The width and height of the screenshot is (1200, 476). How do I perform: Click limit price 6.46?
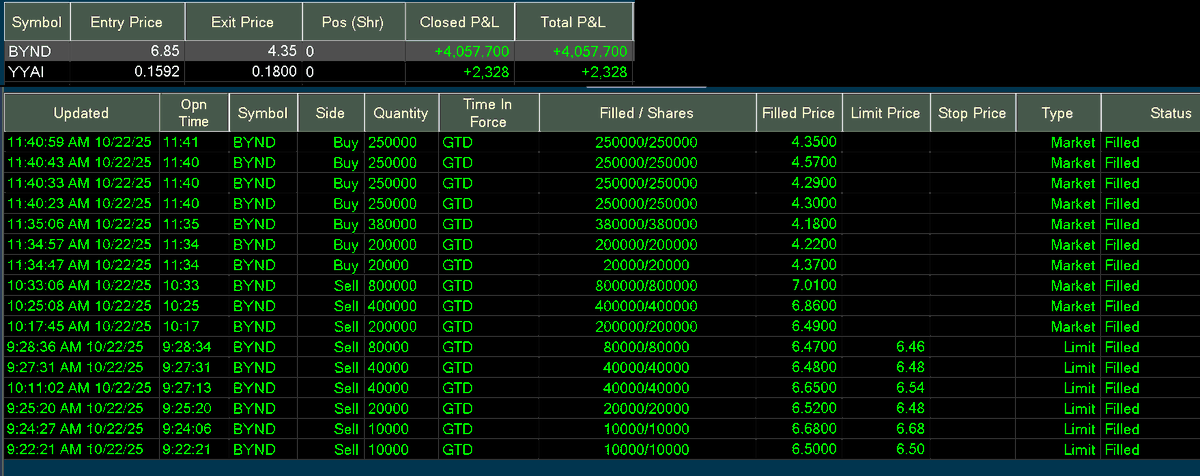909,347
